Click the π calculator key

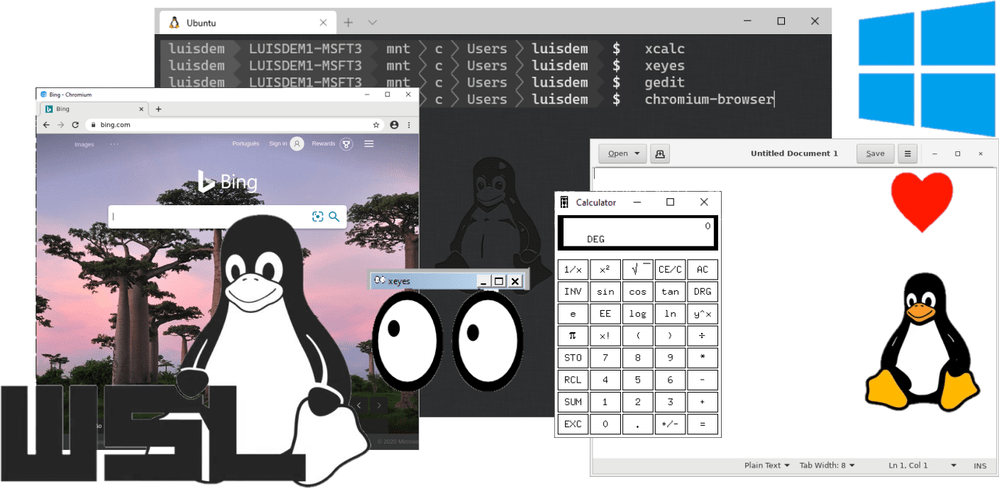(573, 336)
